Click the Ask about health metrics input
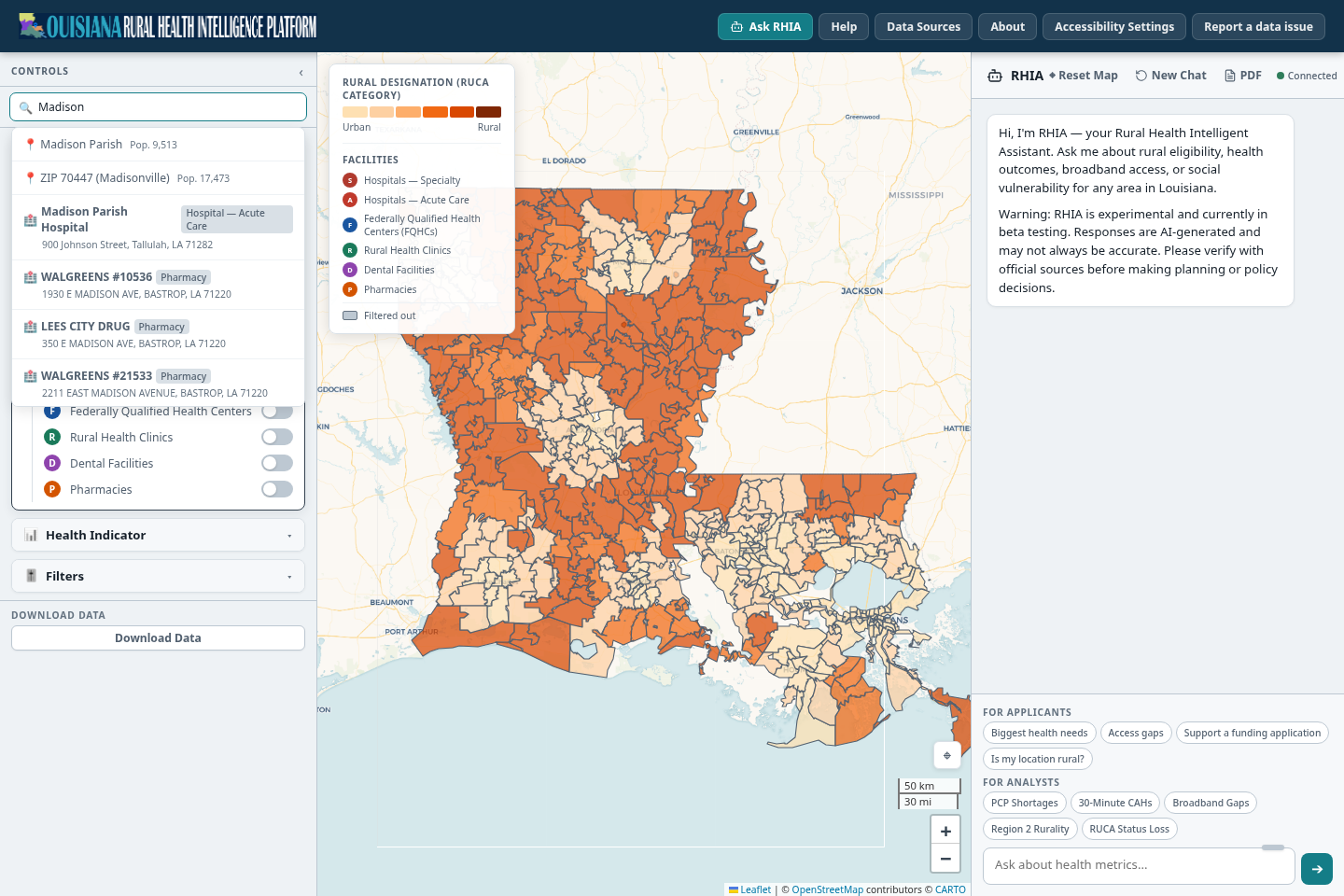Image resolution: width=1344 pixels, height=896 pixels. (1139, 865)
